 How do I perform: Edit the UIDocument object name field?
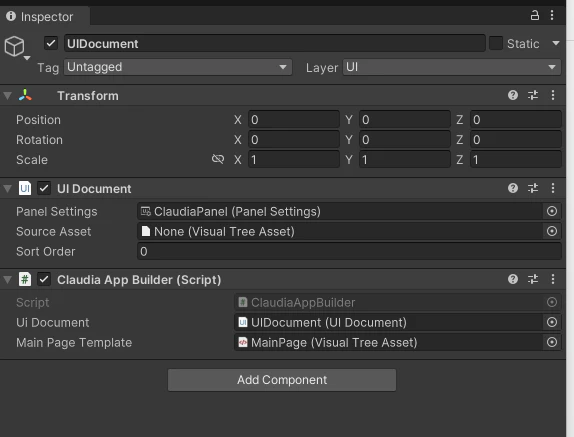[x=275, y=44]
